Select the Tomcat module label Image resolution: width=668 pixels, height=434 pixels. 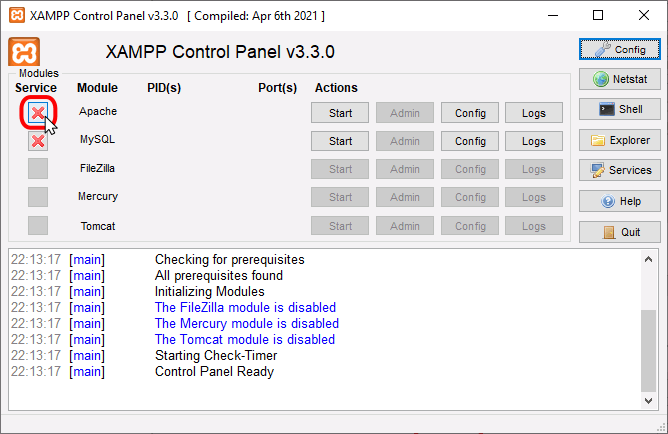[98, 226]
